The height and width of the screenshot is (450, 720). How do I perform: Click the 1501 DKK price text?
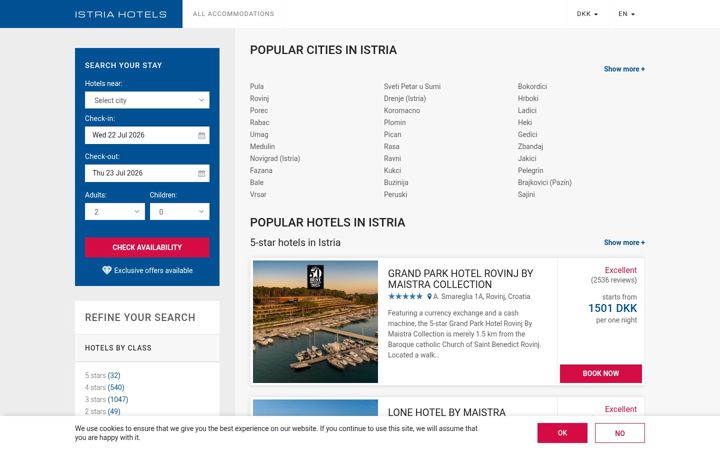pyautogui.click(x=613, y=308)
